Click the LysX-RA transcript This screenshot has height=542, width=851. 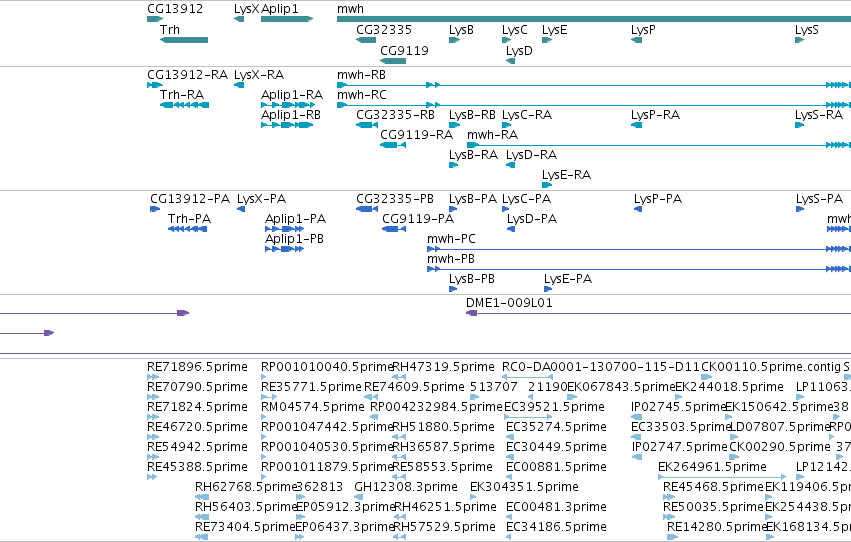[x=239, y=85]
